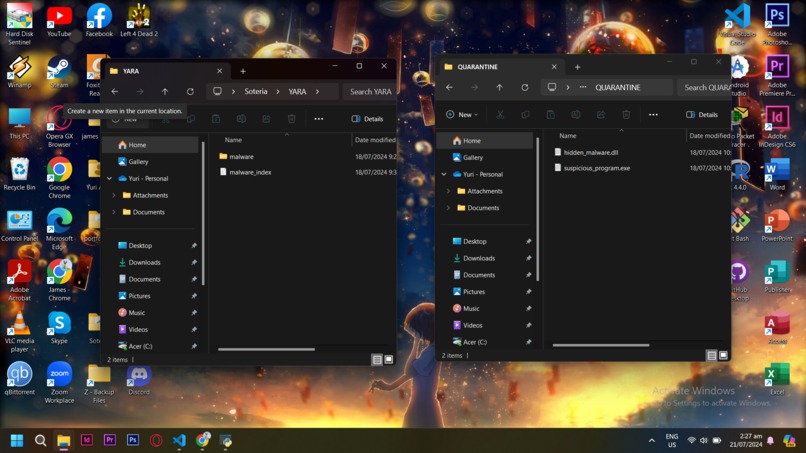The image size is (806, 453).
Task: Unpin Downloads in YARA sidebar
Action: pos(194,262)
